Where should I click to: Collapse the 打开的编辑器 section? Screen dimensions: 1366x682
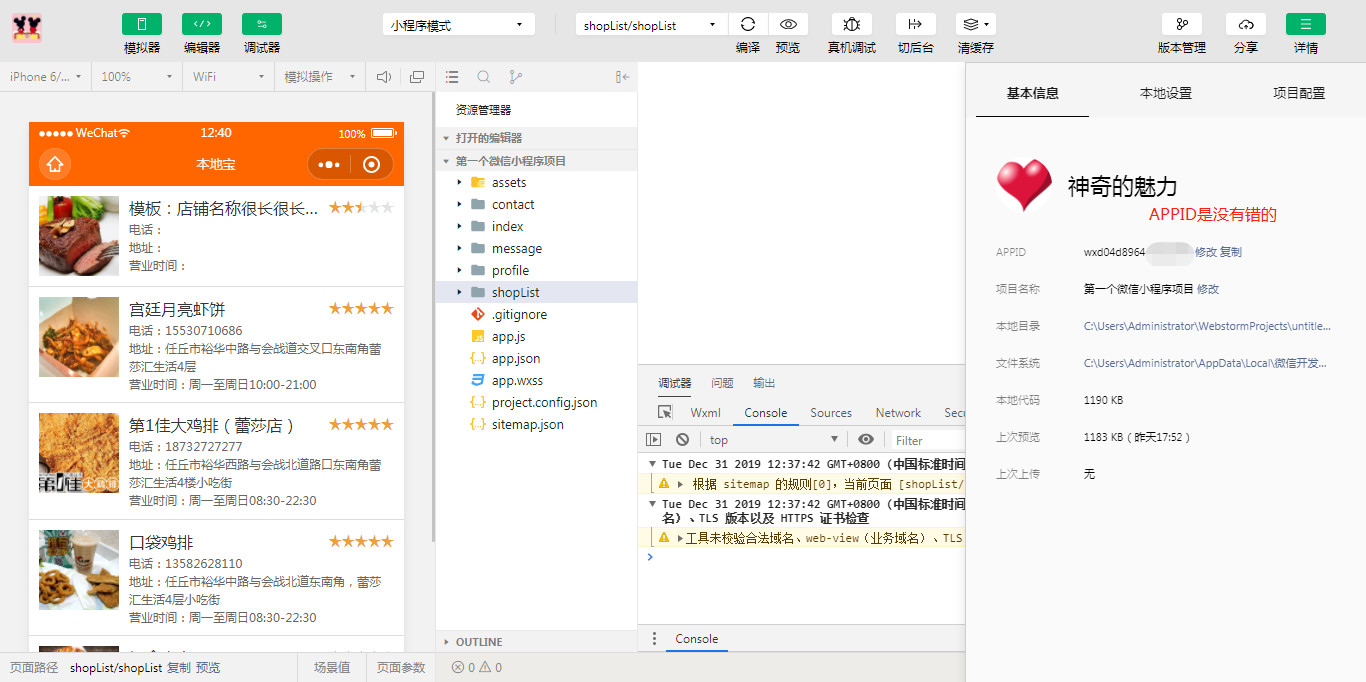pyautogui.click(x=536, y=138)
